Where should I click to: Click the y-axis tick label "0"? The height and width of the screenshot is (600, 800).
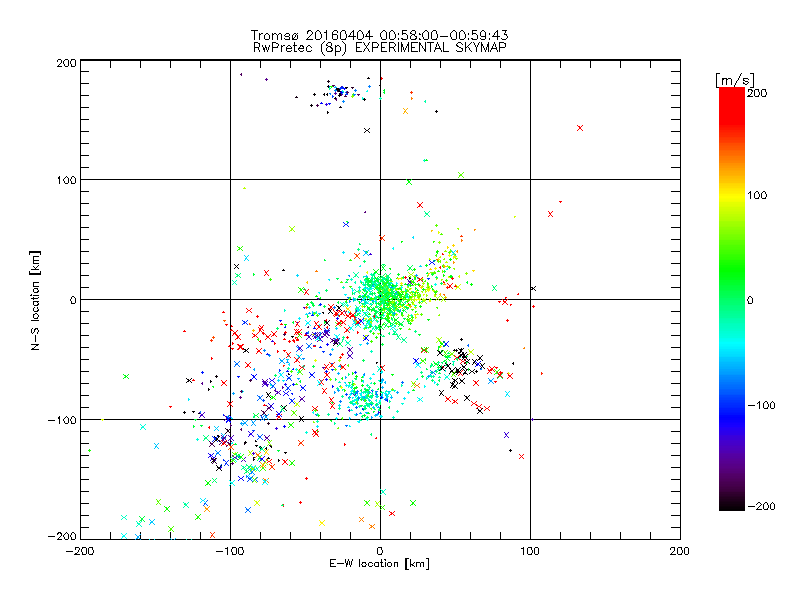pyautogui.click(x=73, y=300)
